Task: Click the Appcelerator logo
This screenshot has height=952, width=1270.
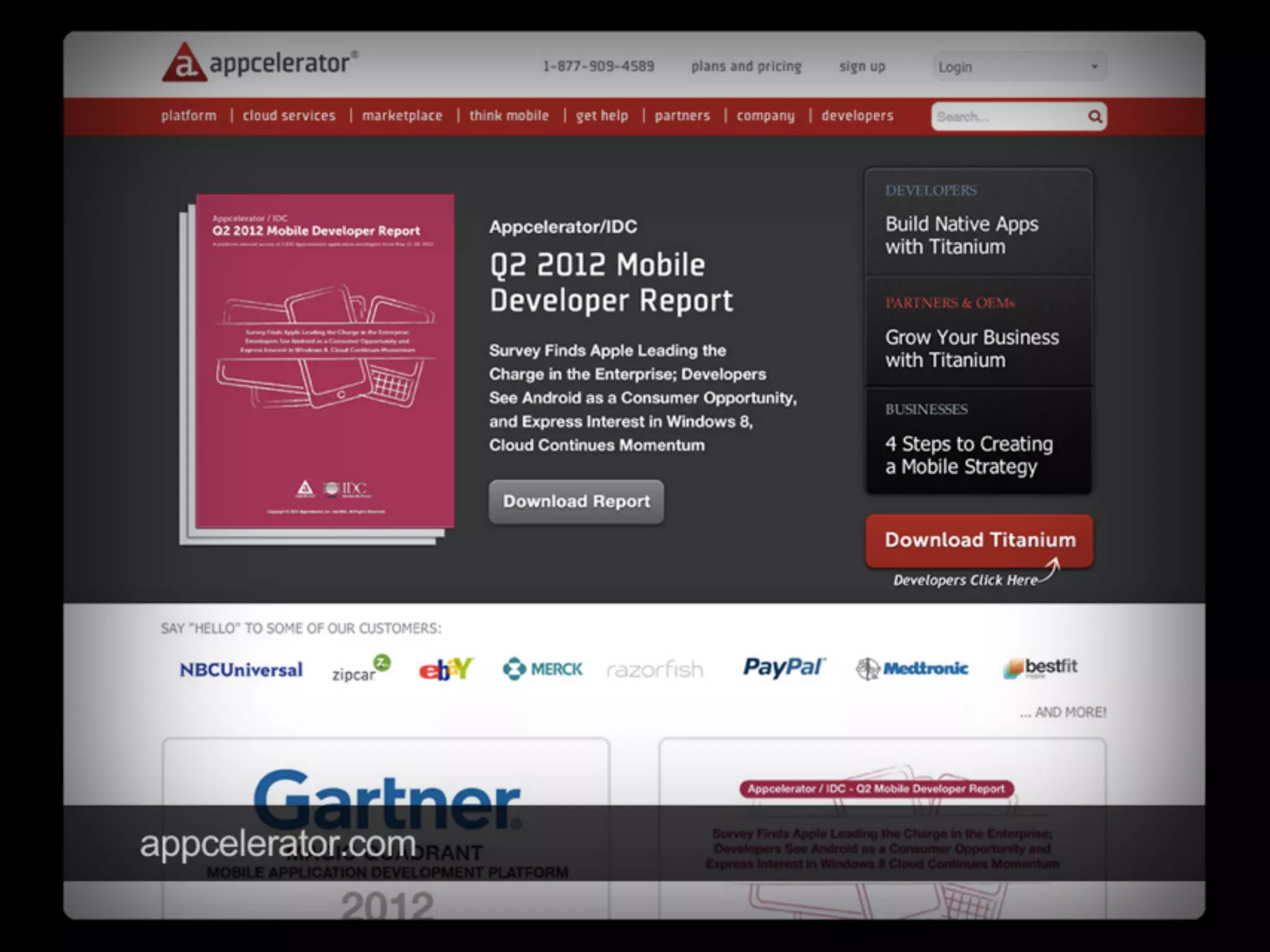Action: (260, 62)
